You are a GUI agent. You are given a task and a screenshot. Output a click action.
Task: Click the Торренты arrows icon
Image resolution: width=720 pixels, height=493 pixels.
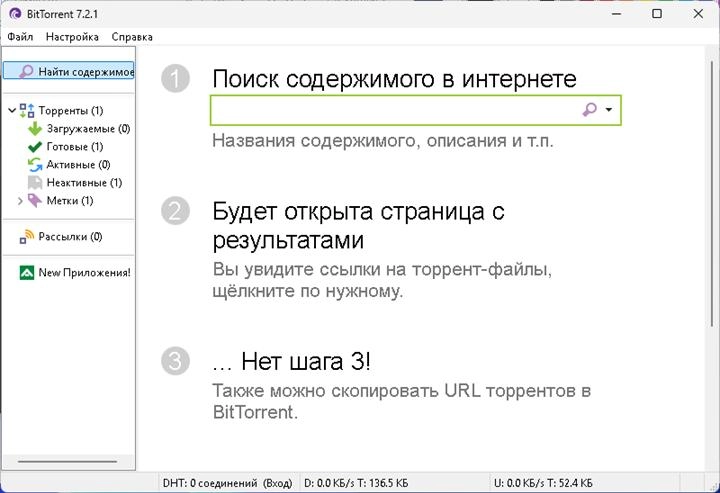point(27,110)
